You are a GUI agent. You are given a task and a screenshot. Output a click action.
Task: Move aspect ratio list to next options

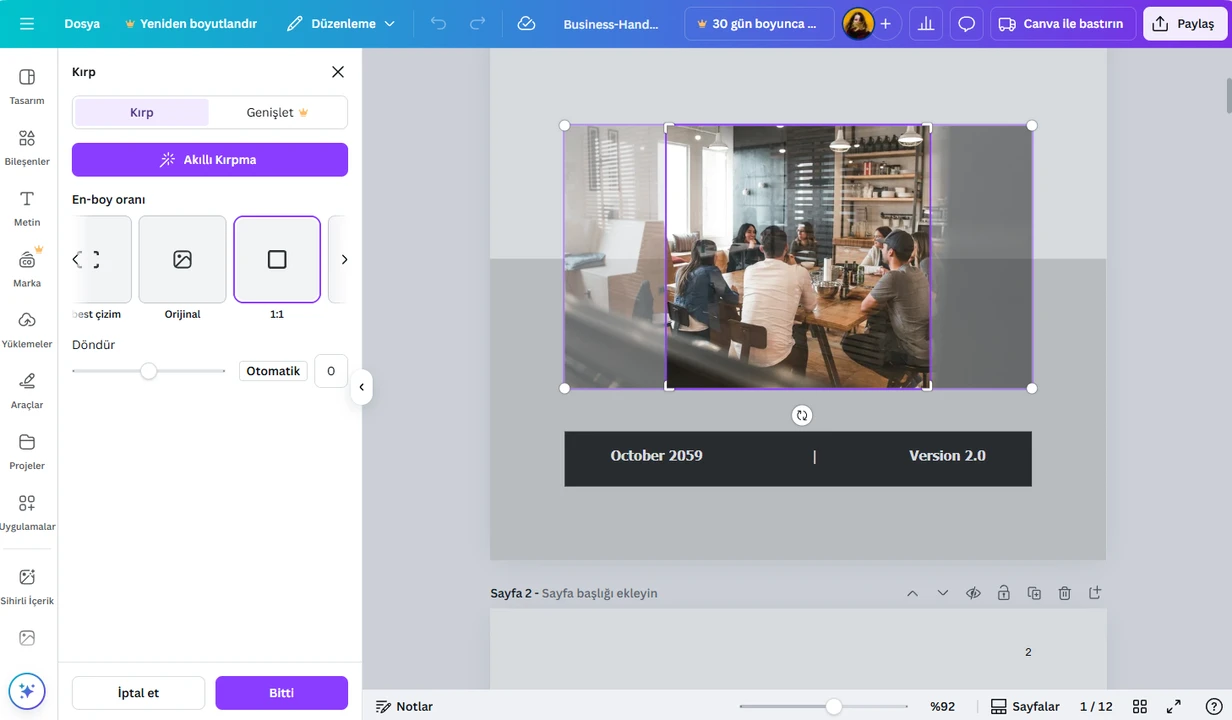(344, 260)
